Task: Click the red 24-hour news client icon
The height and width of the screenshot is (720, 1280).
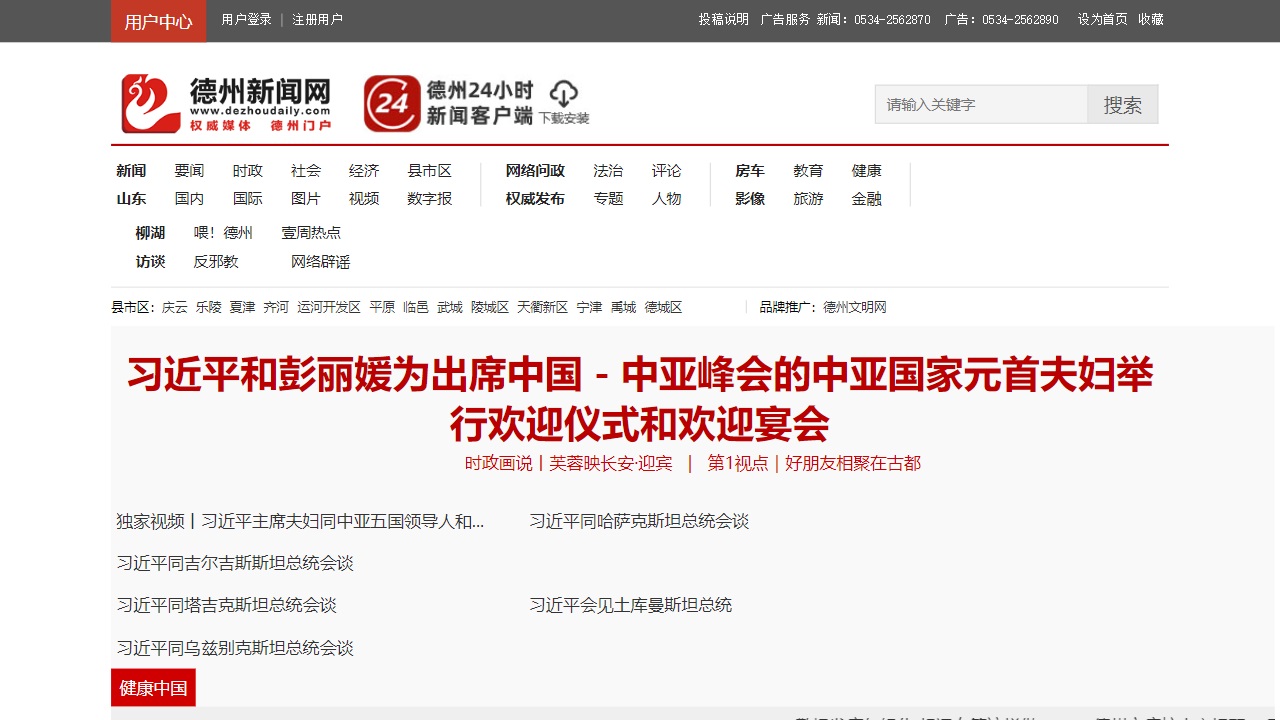Action: [x=392, y=103]
